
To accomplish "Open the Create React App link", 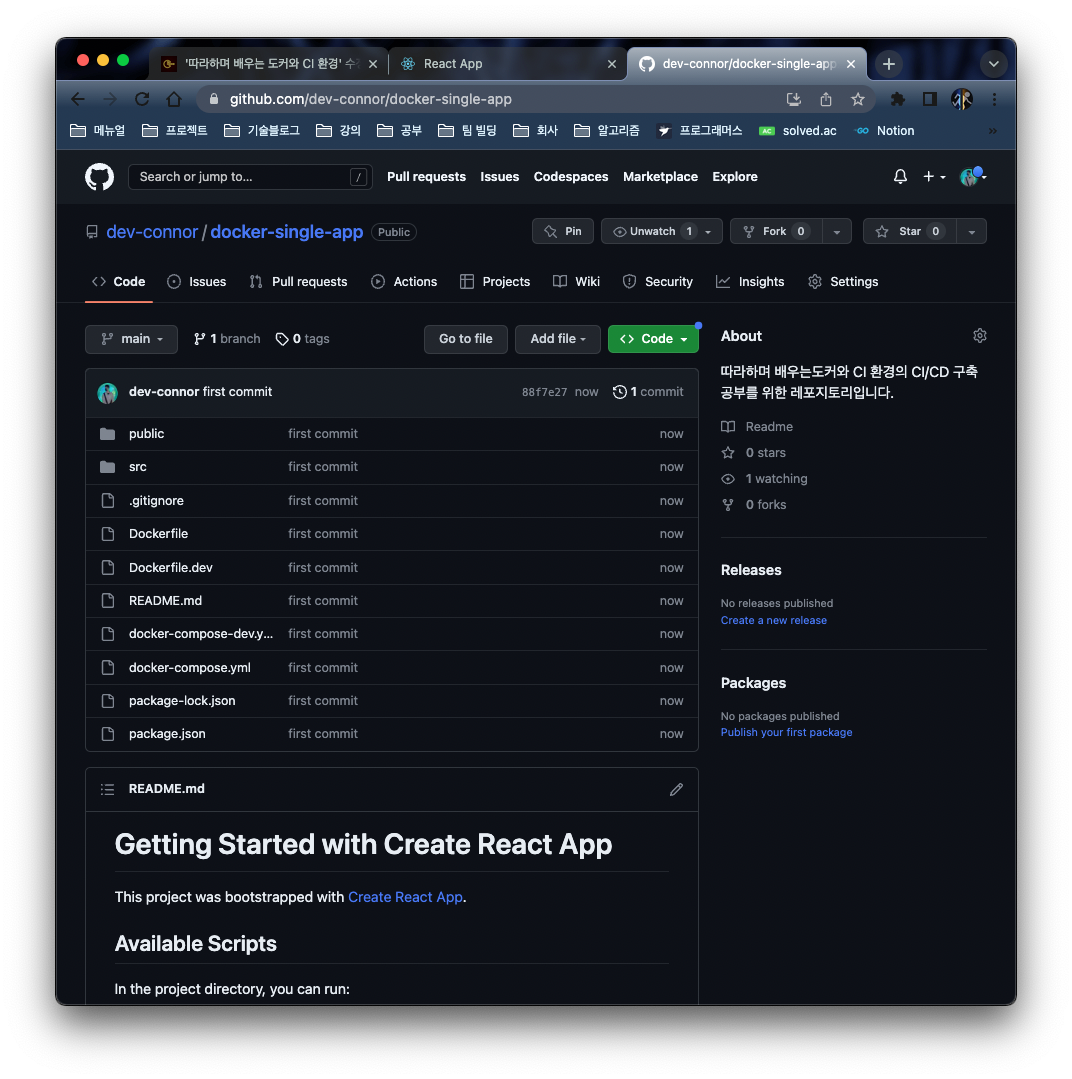I will (405, 897).
